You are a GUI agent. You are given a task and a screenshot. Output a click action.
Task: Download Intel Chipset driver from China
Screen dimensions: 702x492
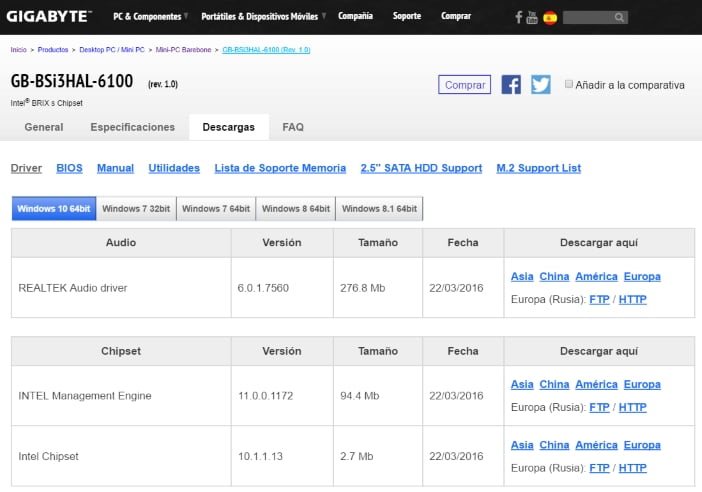(x=554, y=445)
